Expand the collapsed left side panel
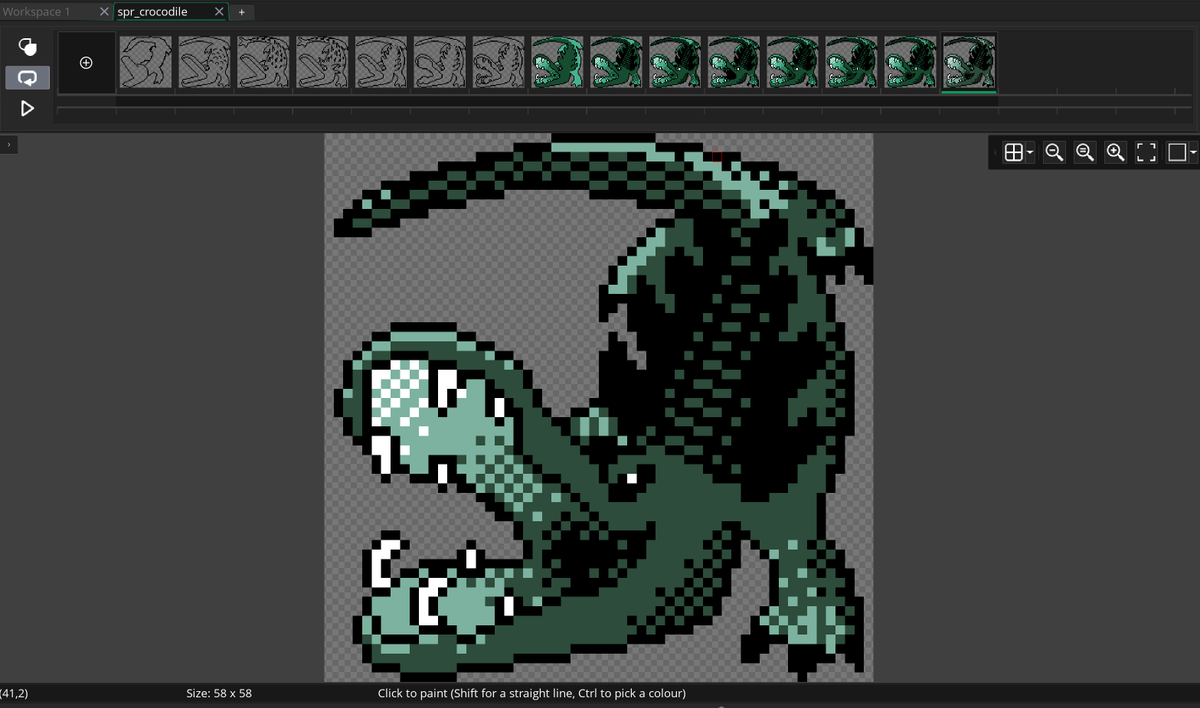The width and height of the screenshot is (1200, 708). click(8, 145)
